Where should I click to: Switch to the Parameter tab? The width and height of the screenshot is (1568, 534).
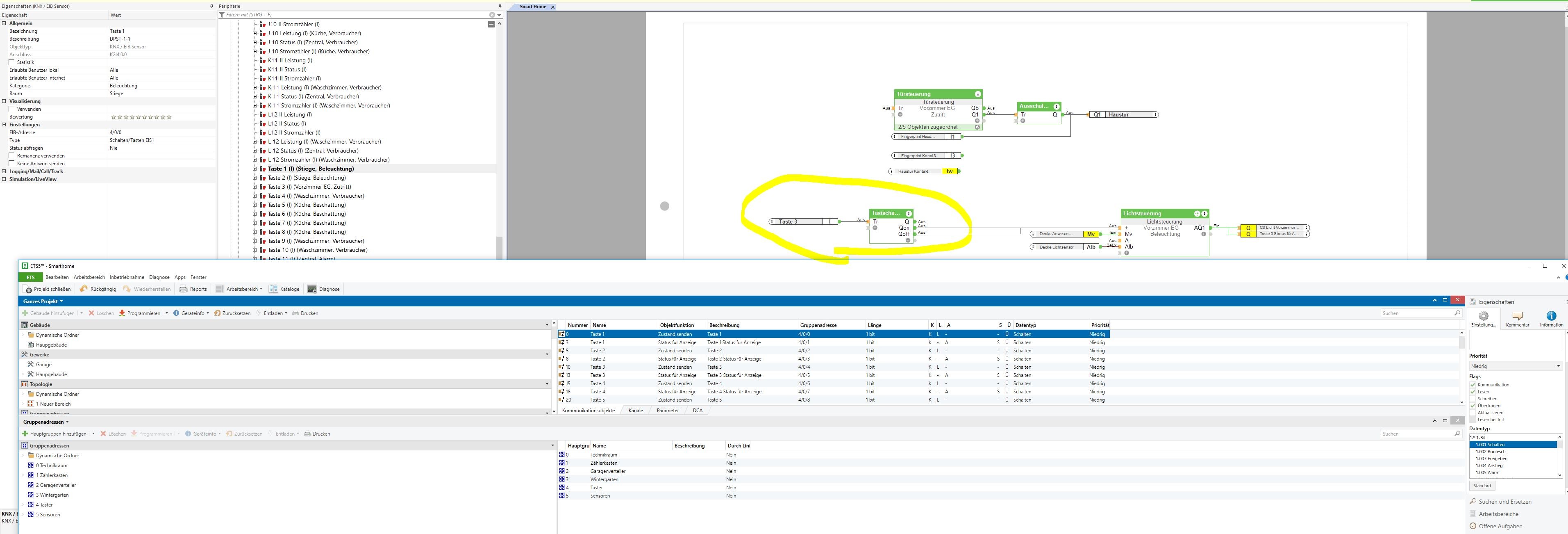(667, 411)
